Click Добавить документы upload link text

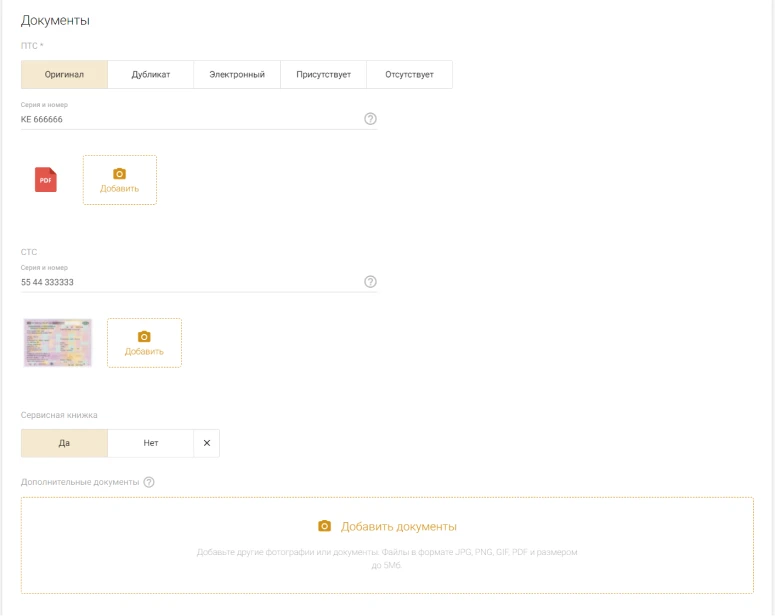pyautogui.click(x=398, y=526)
